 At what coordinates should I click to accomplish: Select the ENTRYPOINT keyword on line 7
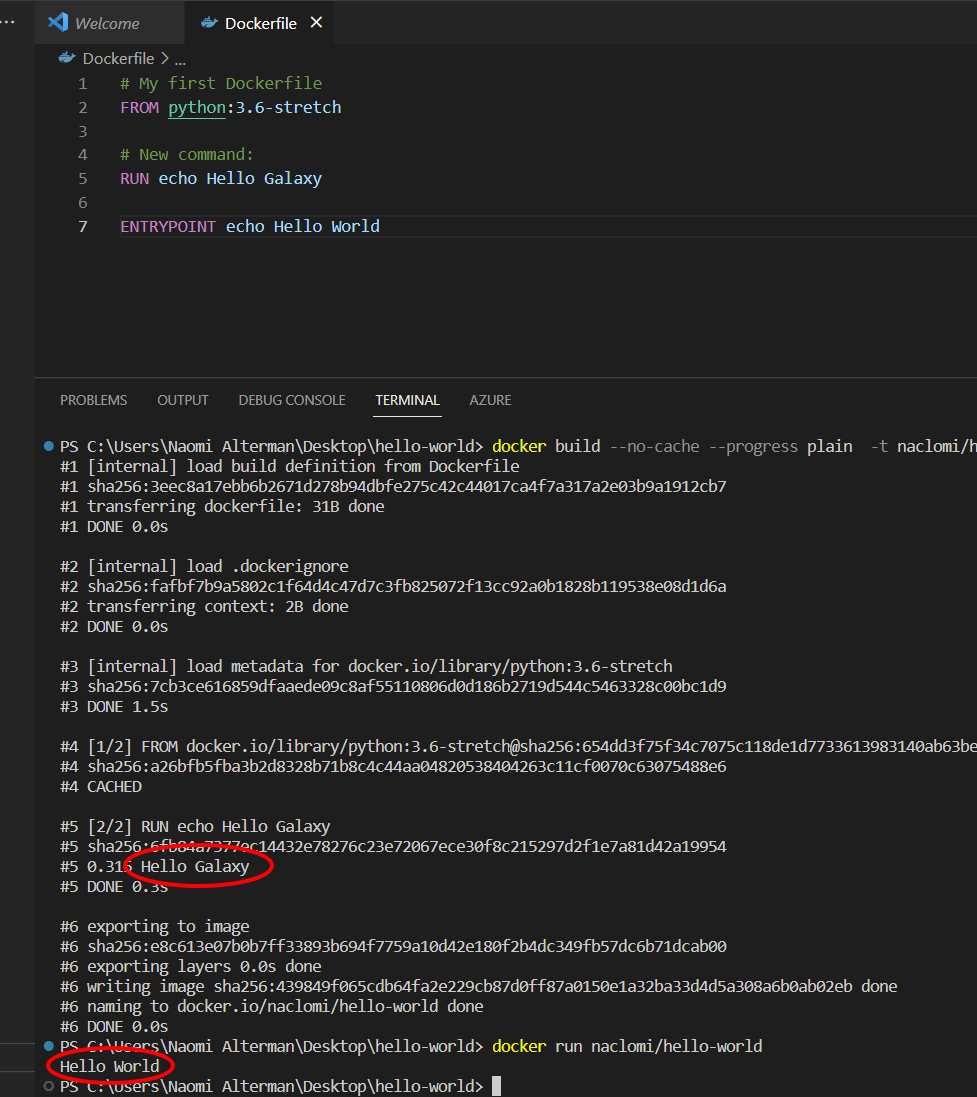pos(166,226)
